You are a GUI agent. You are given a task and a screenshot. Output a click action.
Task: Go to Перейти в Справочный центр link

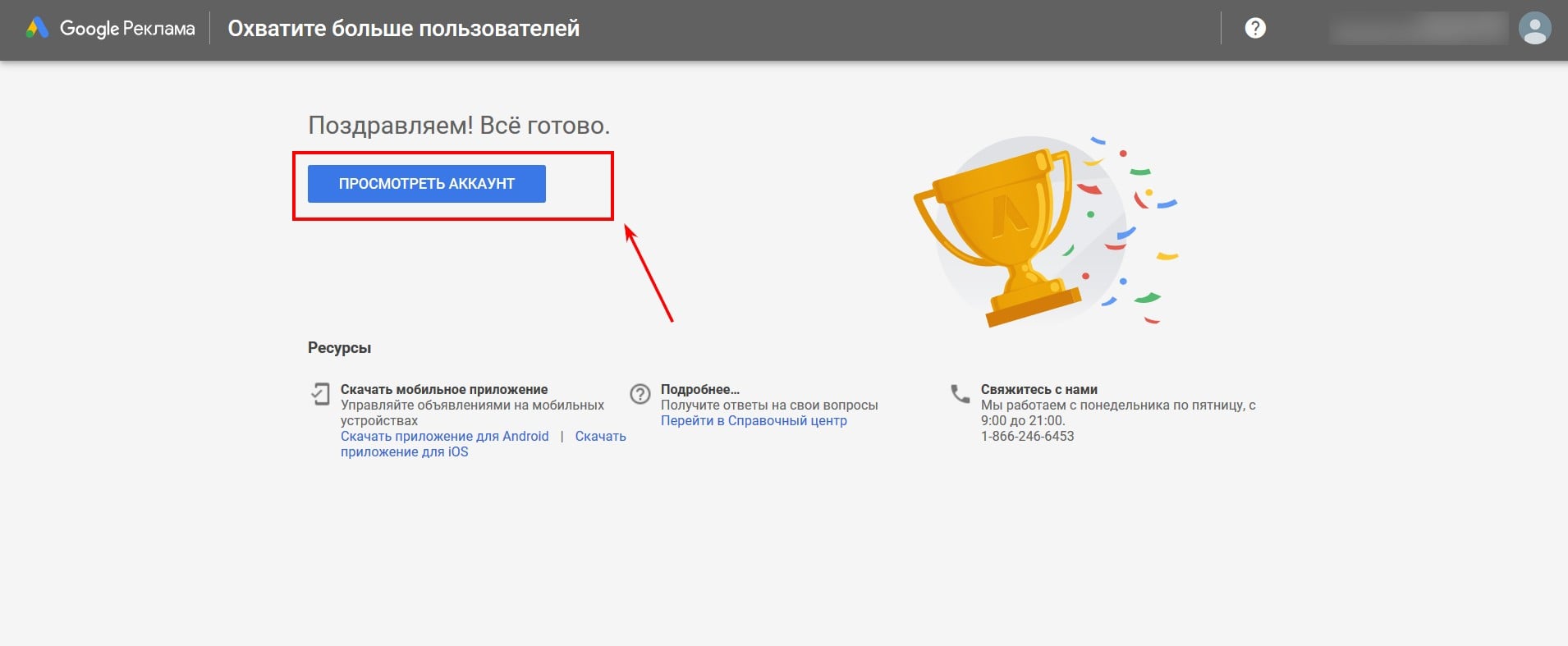coord(753,420)
